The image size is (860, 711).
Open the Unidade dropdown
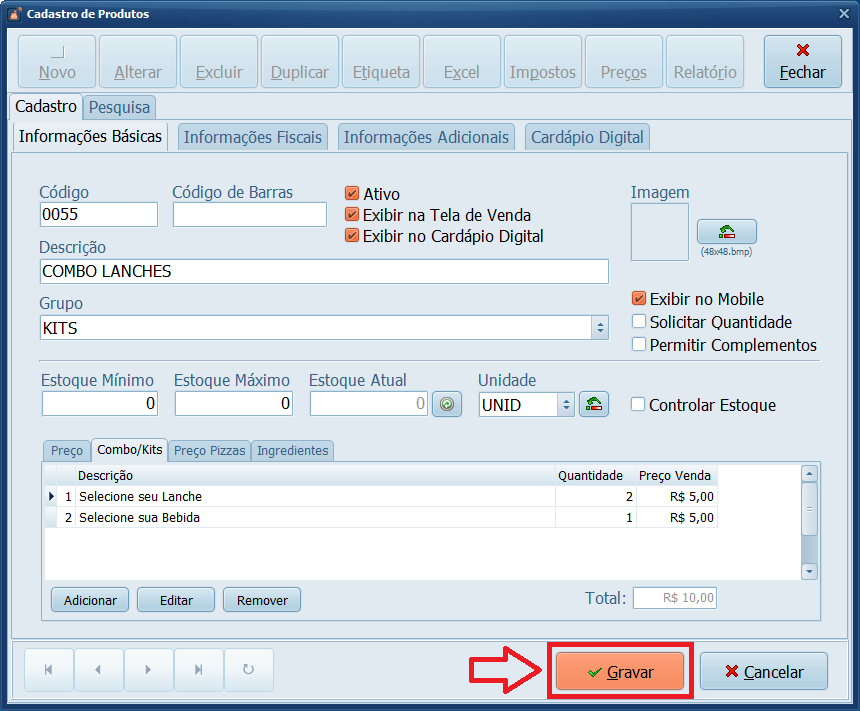pyautogui.click(x=565, y=404)
